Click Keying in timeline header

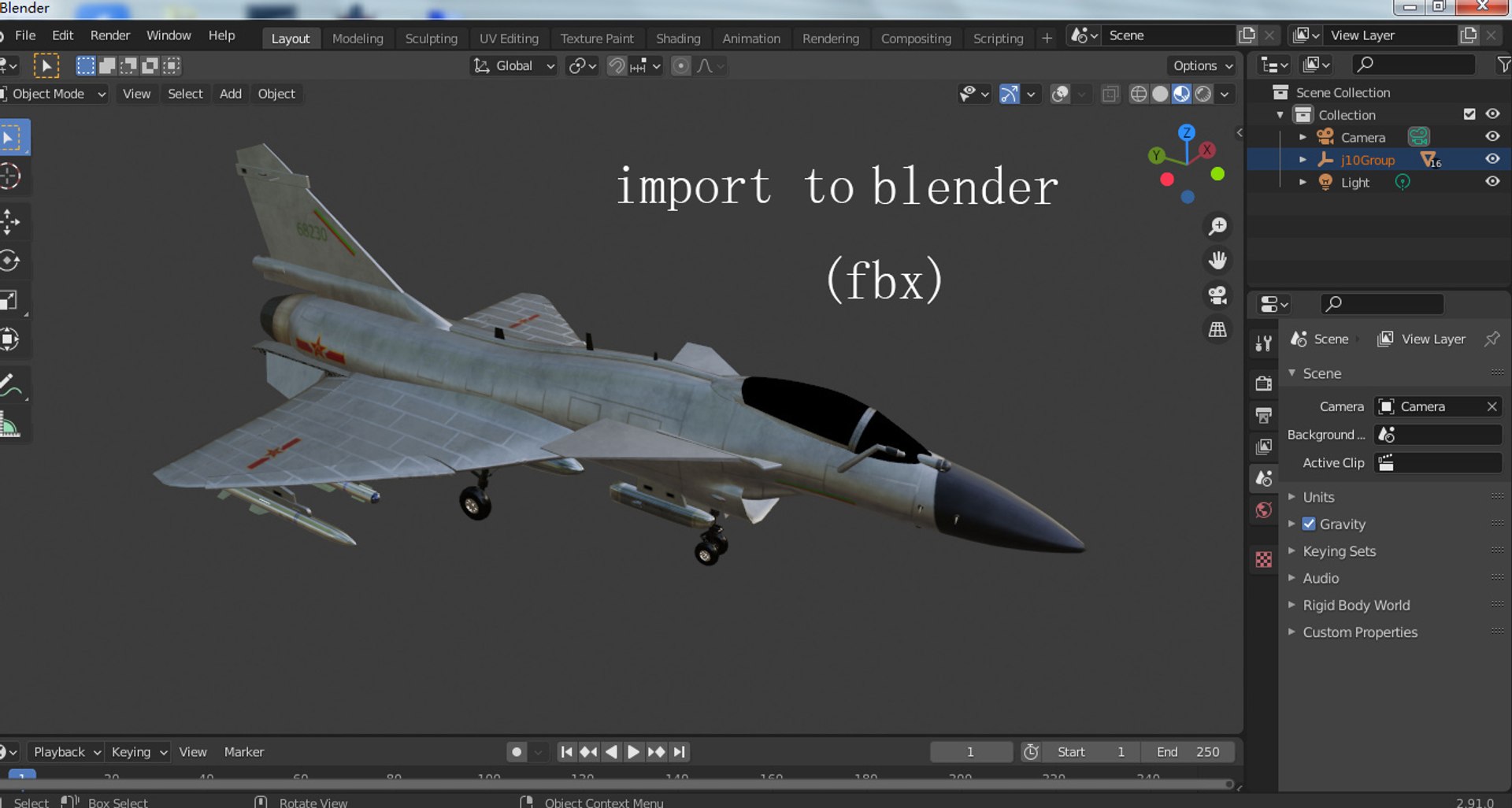pos(139,752)
